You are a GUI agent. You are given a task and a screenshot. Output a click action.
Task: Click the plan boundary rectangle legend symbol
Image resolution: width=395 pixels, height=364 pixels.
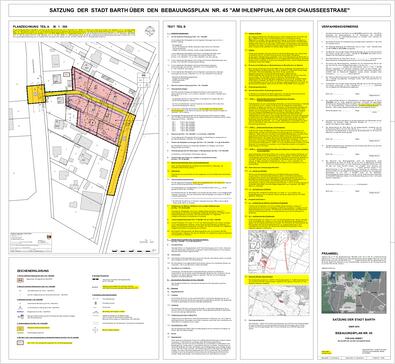coord(20,343)
